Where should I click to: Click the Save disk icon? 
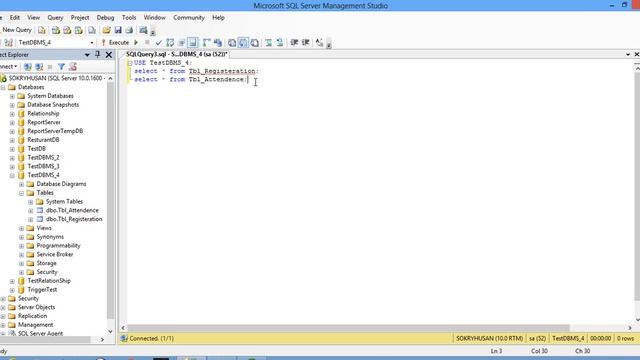(x=118, y=30)
